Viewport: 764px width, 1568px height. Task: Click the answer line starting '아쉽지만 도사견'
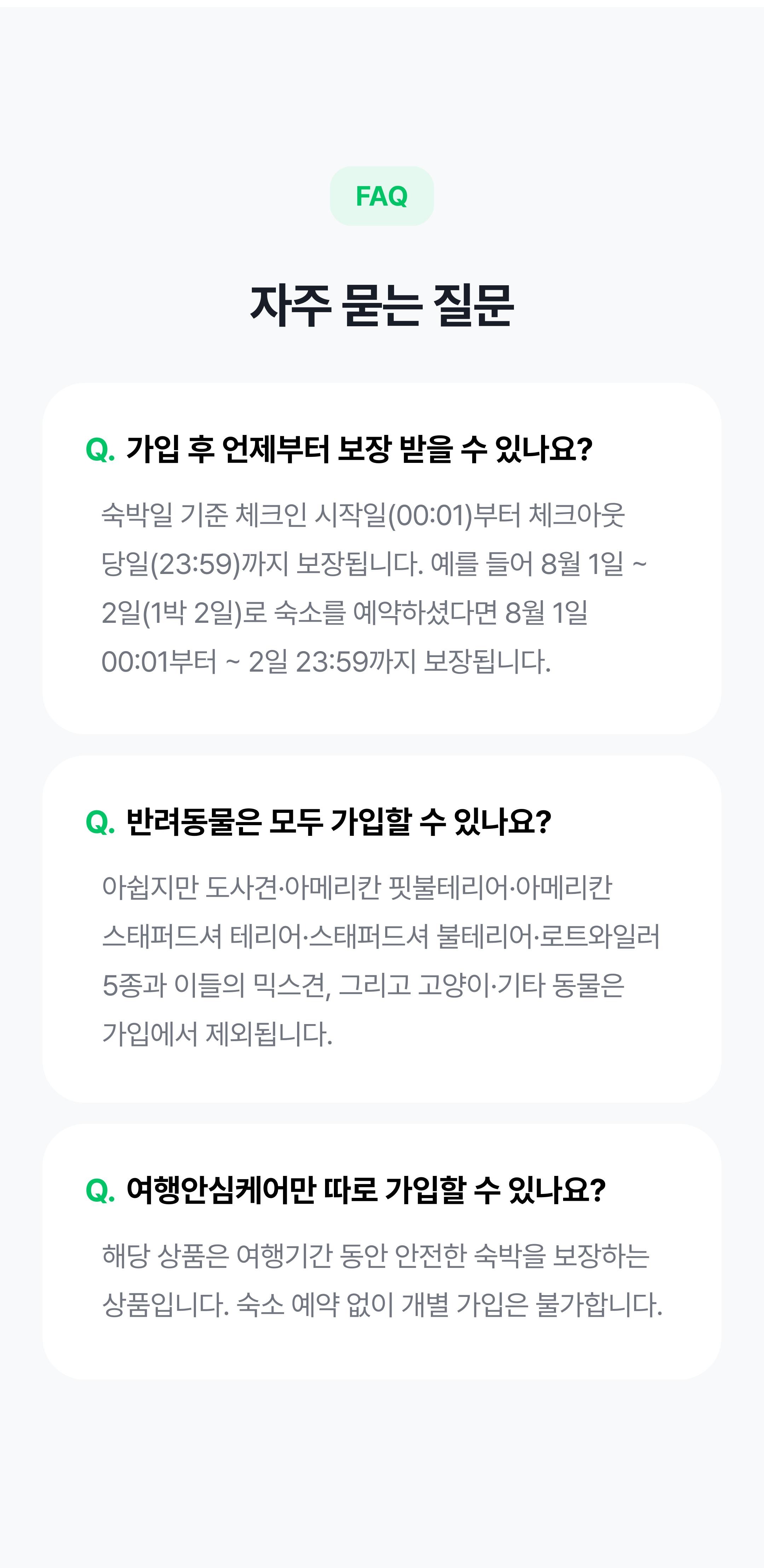click(x=357, y=888)
